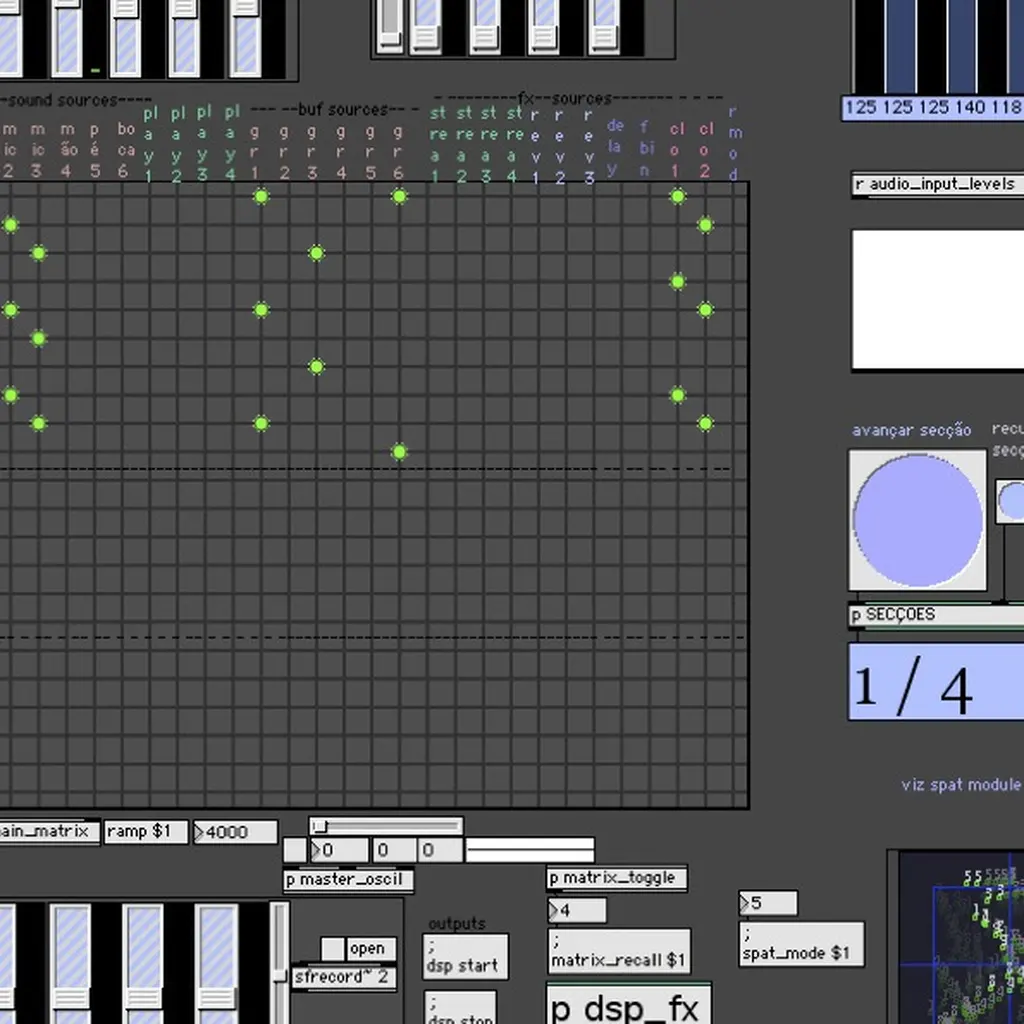This screenshot has height=1024, width=1024.
Task: Click the lowest green matrix dot under gr 6
Action: pyautogui.click(x=399, y=452)
